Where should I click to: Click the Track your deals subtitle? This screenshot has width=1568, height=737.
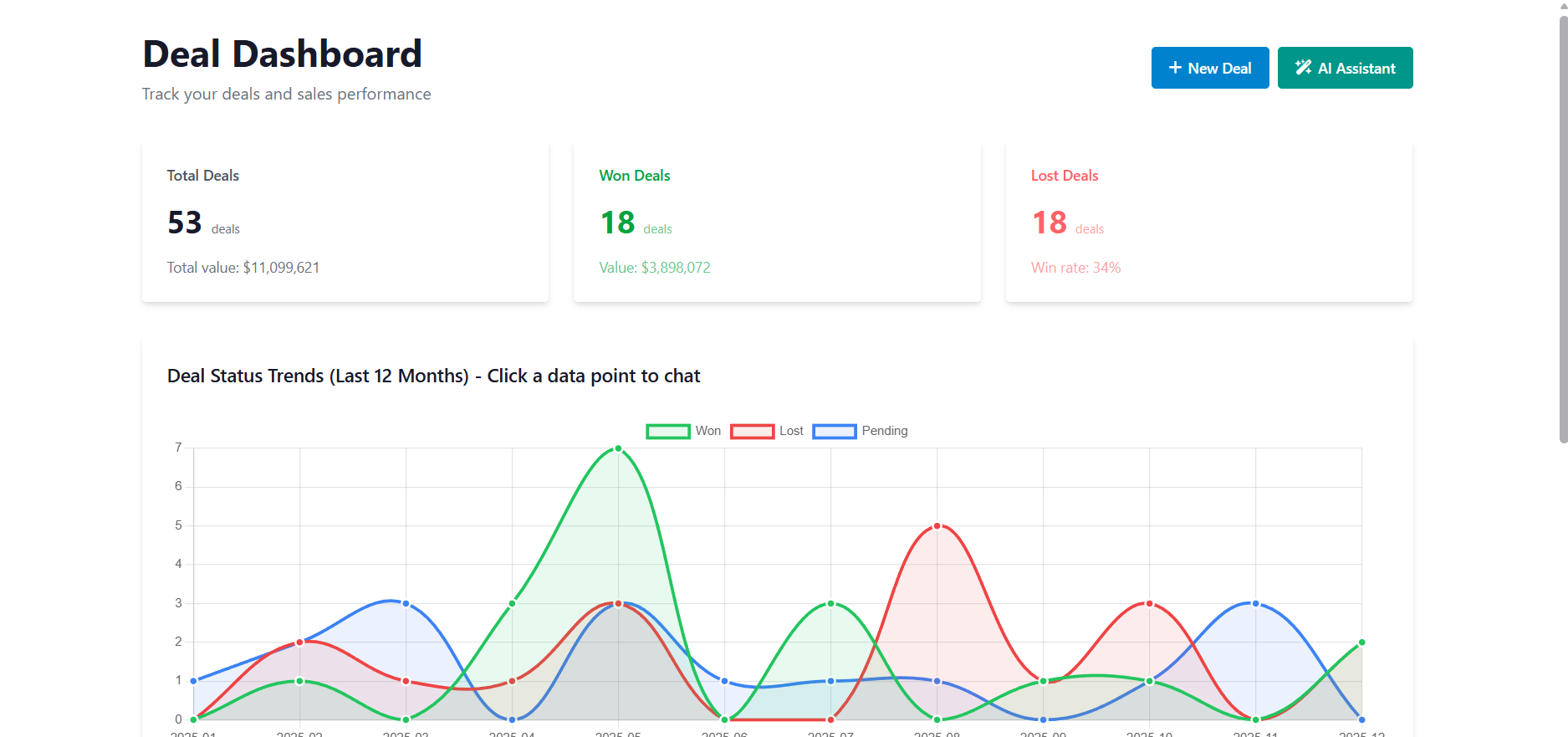(287, 94)
